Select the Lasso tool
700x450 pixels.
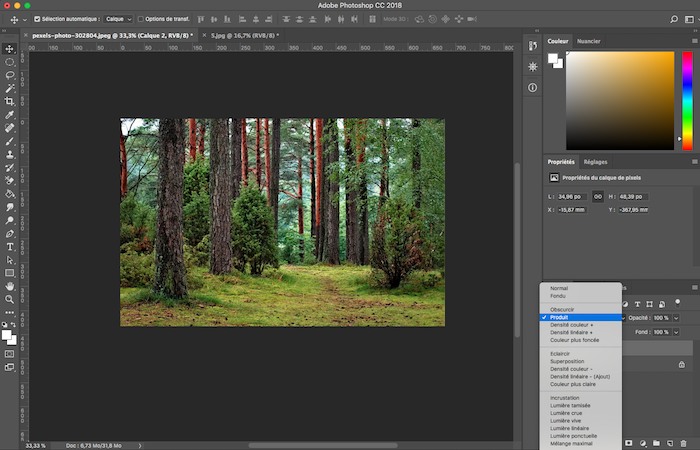coord(9,75)
